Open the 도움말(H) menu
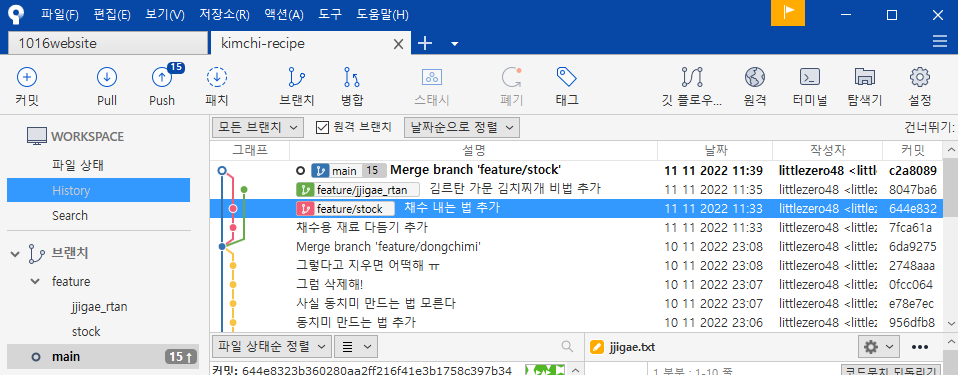This screenshot has width=958, height=375. 382,15
